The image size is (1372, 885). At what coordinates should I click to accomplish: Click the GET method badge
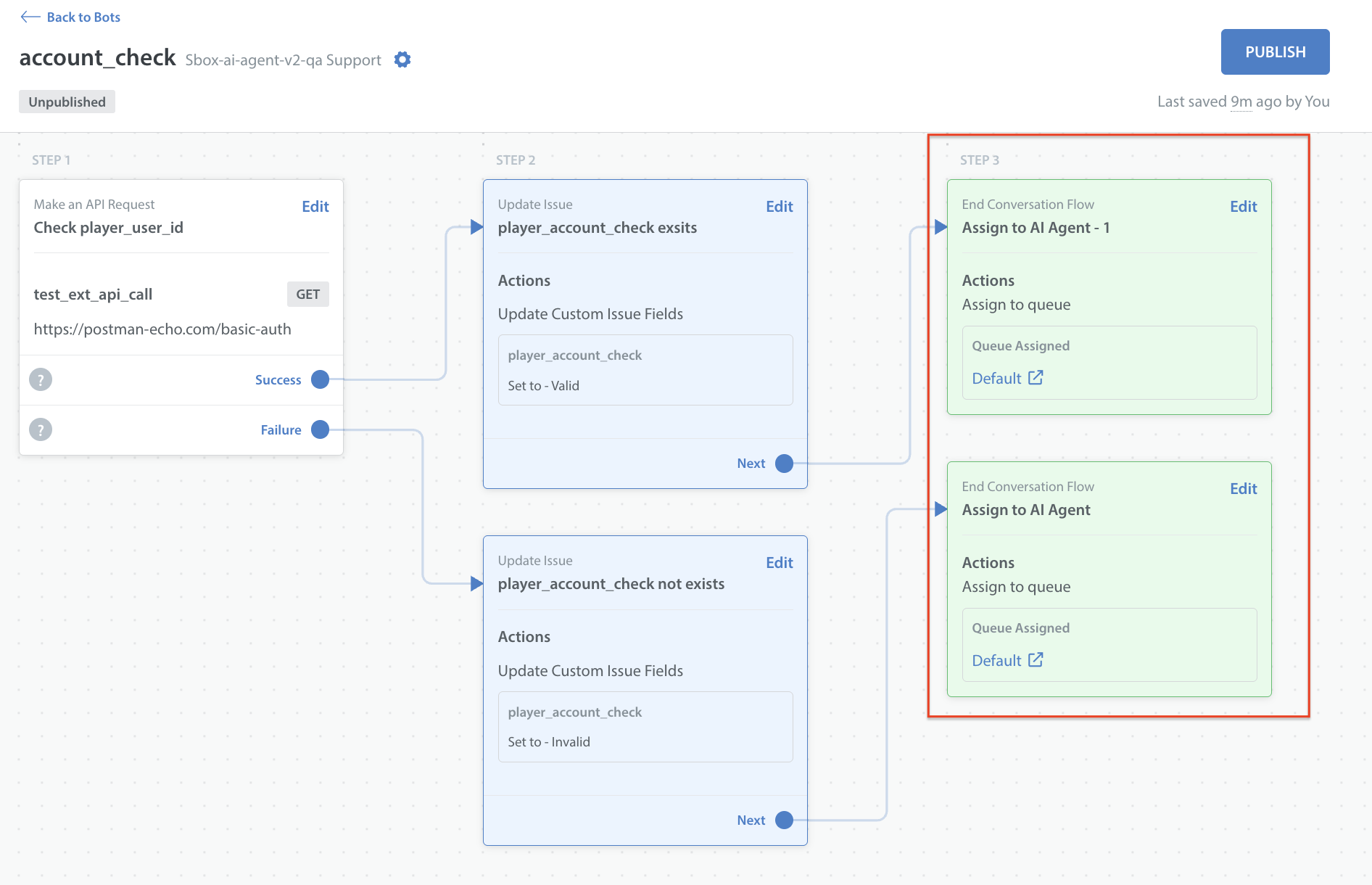[x=307, y=295]
